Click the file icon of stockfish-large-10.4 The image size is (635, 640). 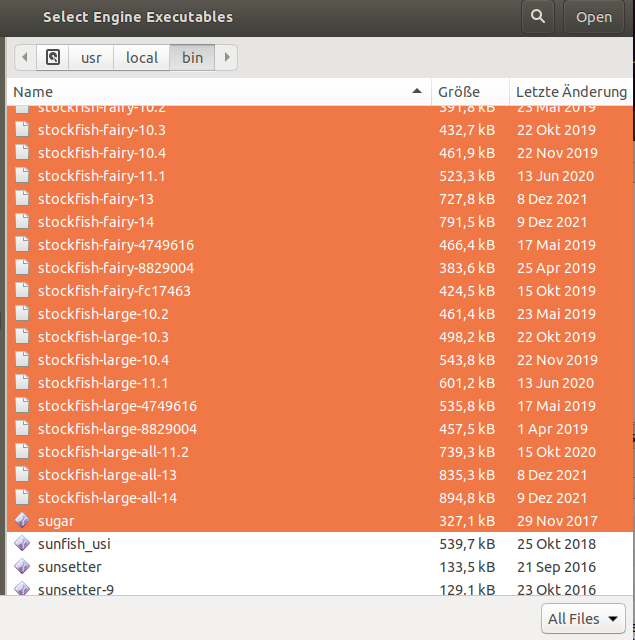[x=22, y=359]
